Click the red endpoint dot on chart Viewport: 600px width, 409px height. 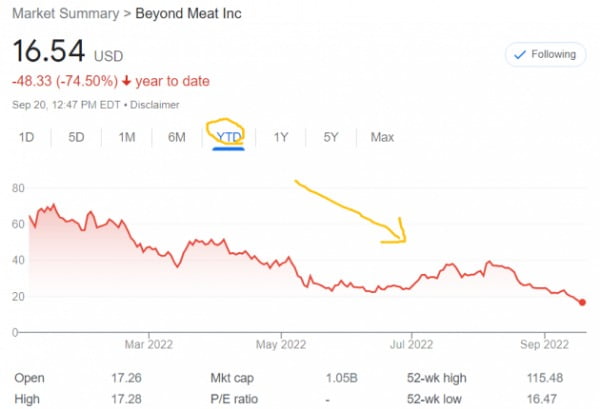[x=583, y=302]
